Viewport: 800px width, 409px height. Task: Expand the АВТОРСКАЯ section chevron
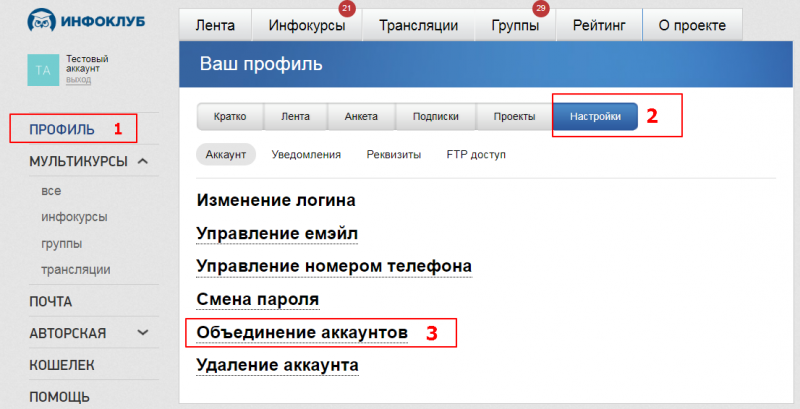143,333
